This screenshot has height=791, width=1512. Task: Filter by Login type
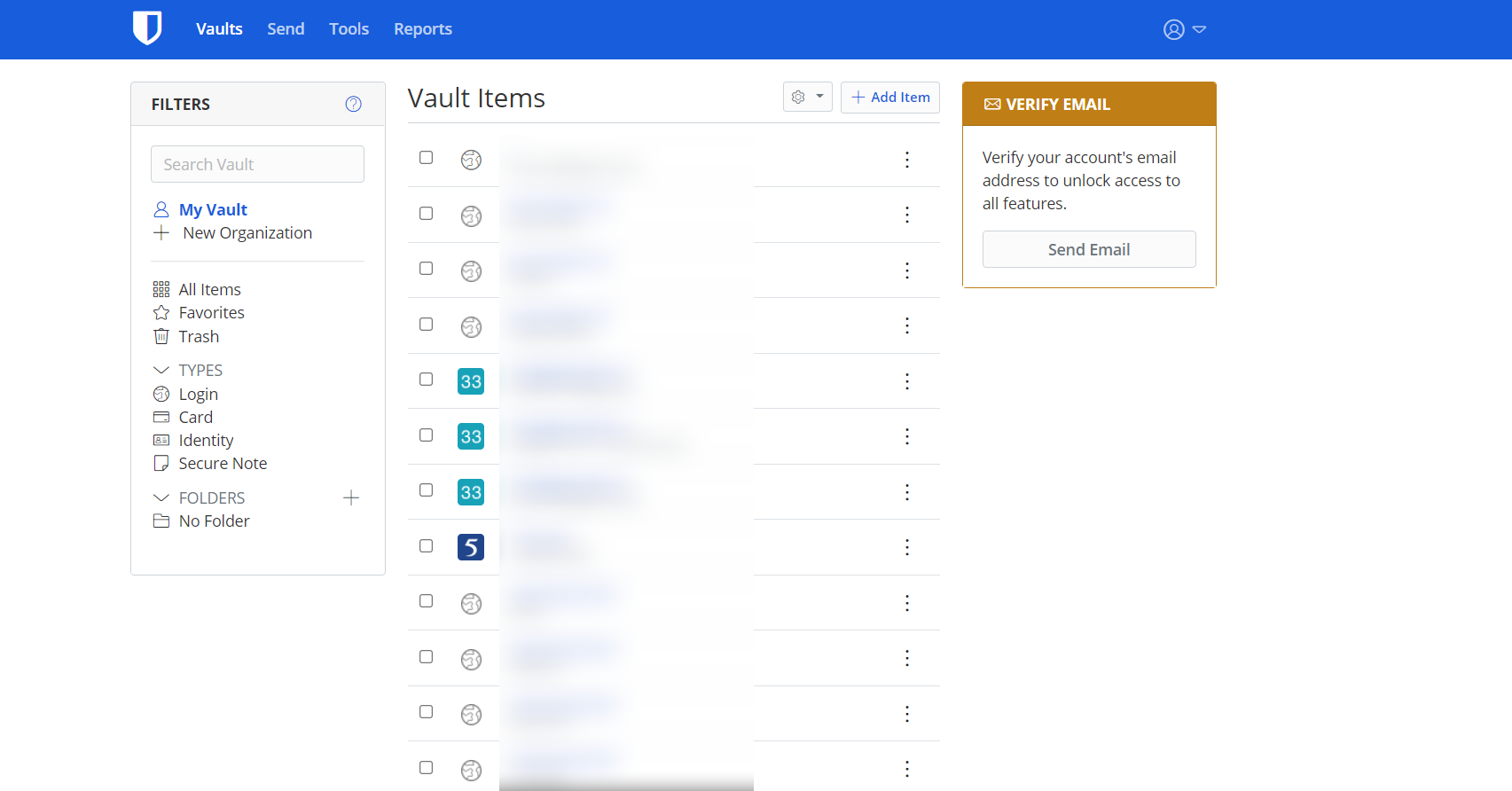[x=198, y=394]
